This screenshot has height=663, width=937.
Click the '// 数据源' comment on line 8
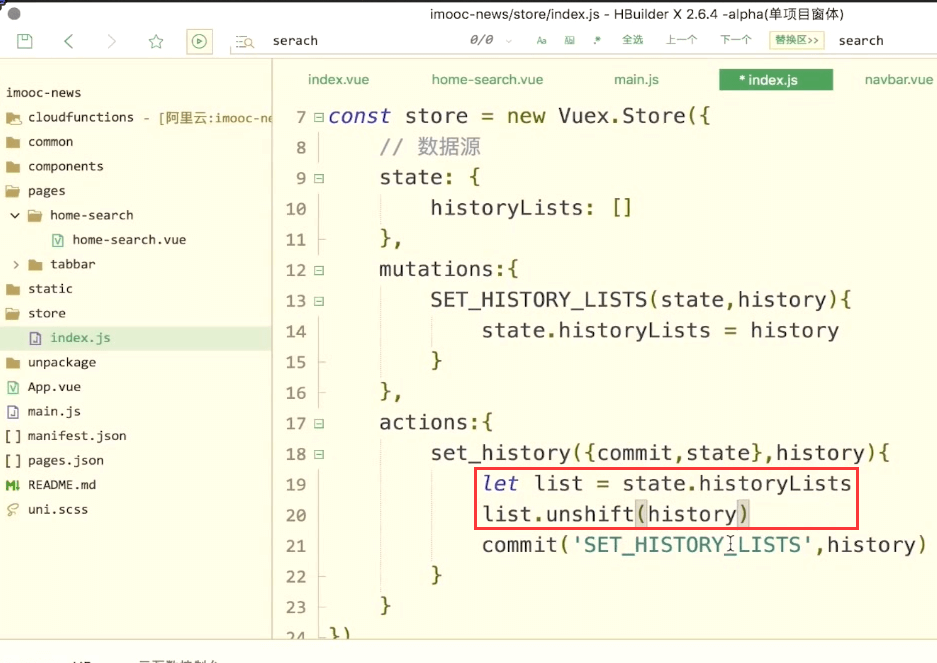[430, 146]
